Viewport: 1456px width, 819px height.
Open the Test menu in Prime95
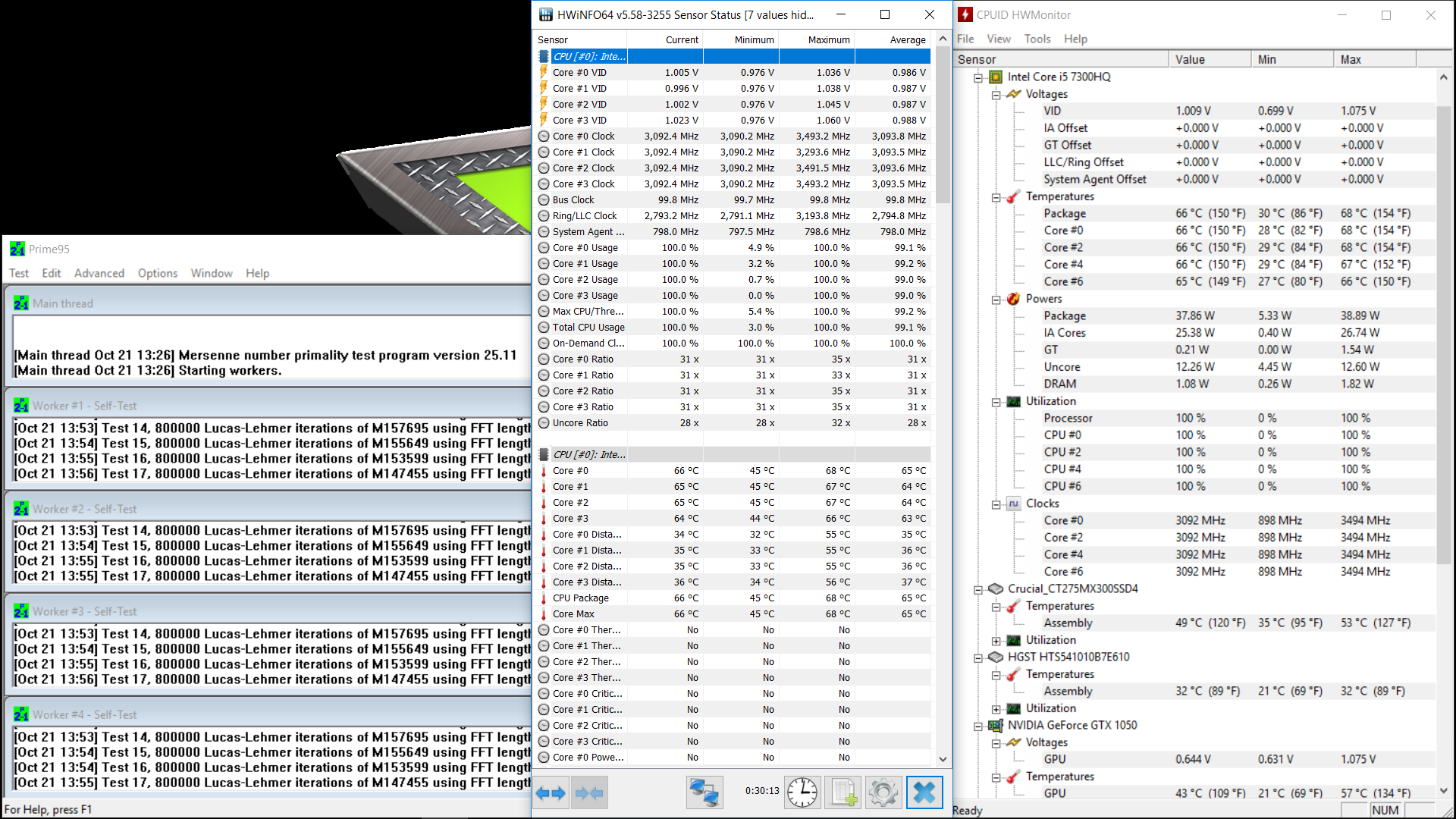click(x=19, y=273)
